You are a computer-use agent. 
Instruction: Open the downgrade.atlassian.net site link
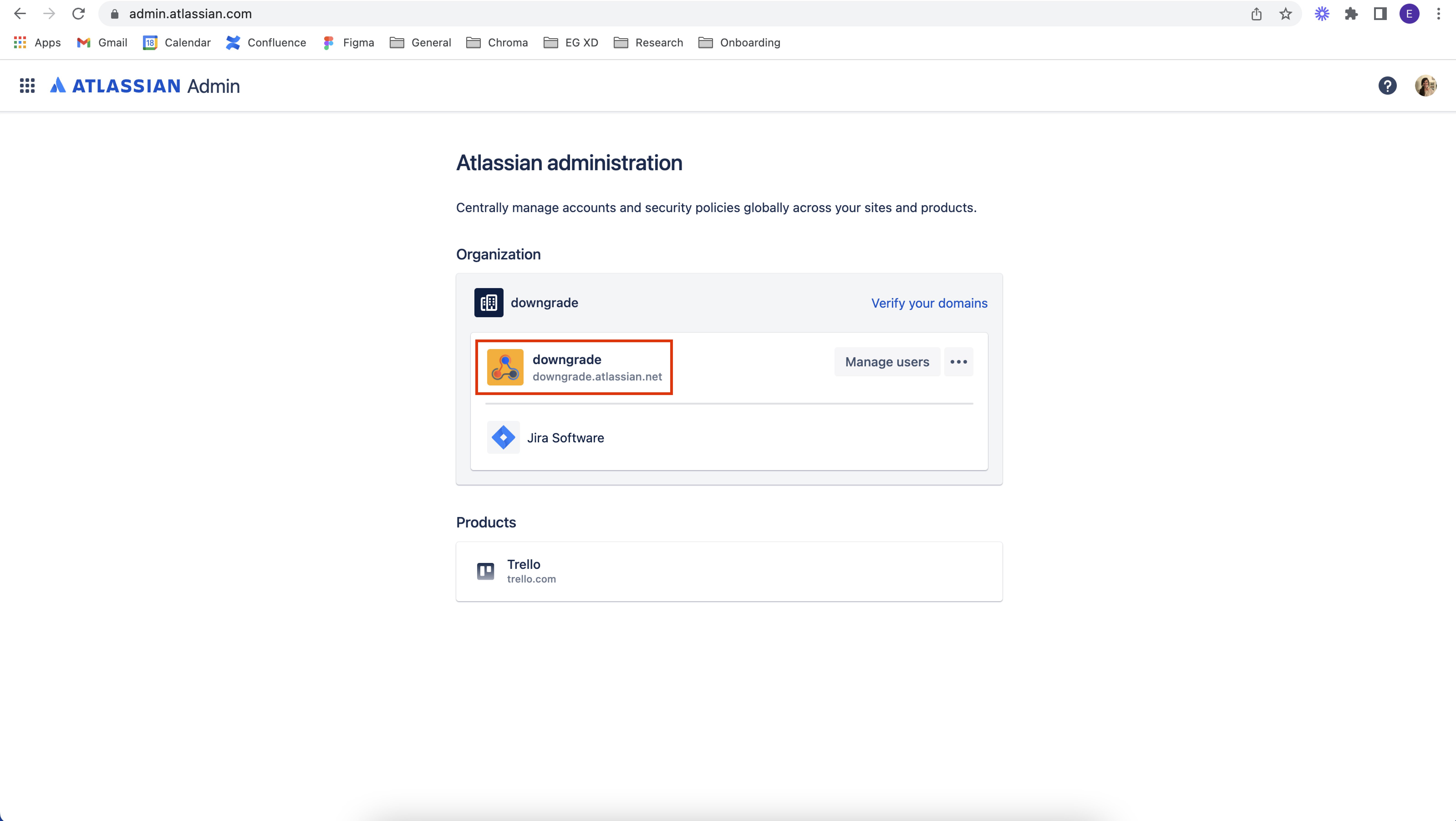click(597, 376)
